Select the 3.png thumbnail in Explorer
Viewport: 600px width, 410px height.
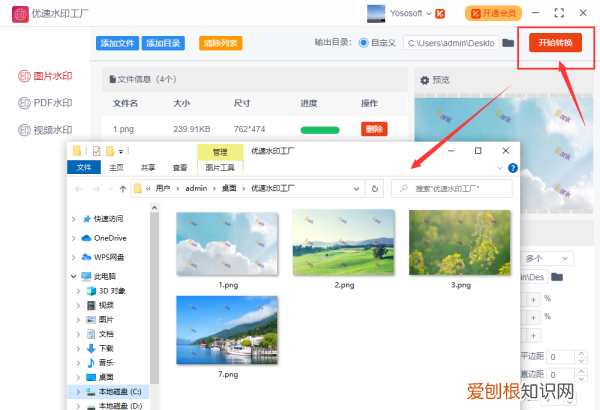point(460,242)
